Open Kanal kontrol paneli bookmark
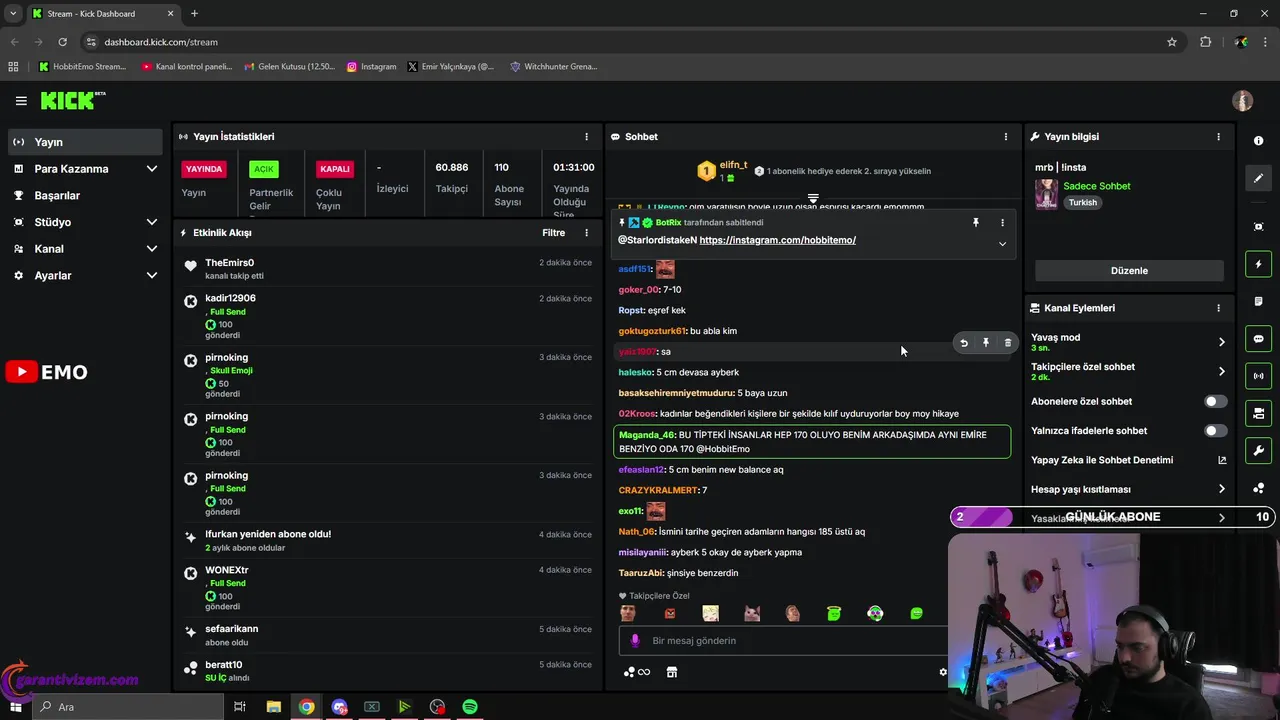Viewport: 1280px width, 720px height. pos(186,67)
